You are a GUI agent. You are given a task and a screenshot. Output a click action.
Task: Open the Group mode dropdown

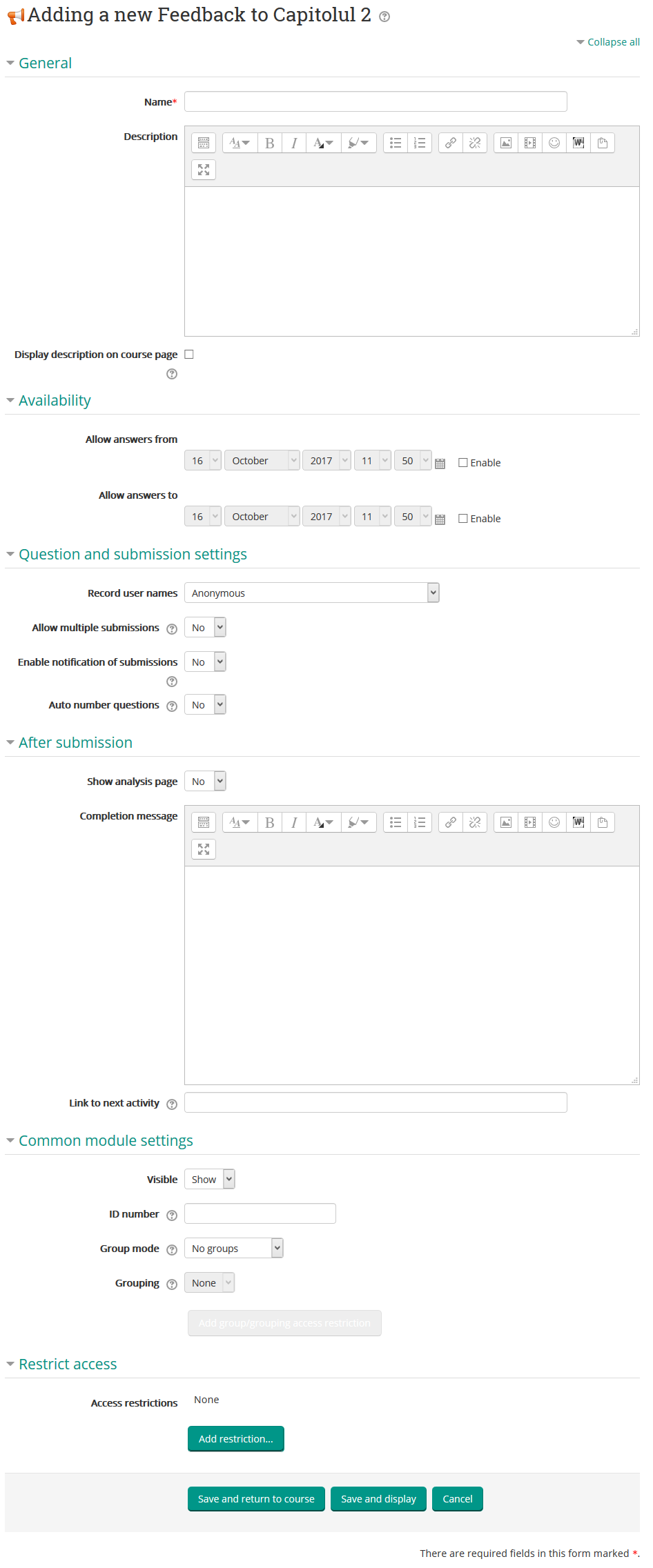pos(233,1249)
